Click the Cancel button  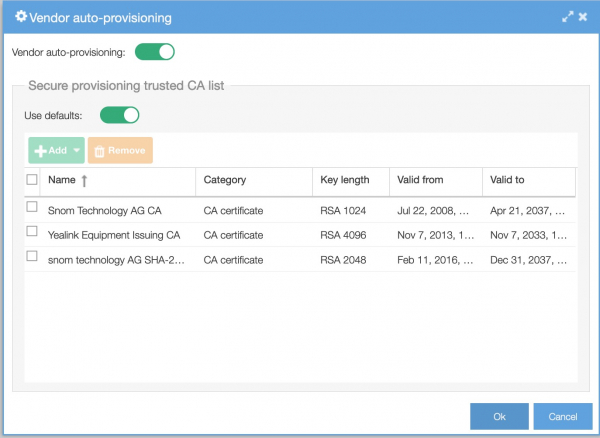pyautogui.click(x=563, y=416)
